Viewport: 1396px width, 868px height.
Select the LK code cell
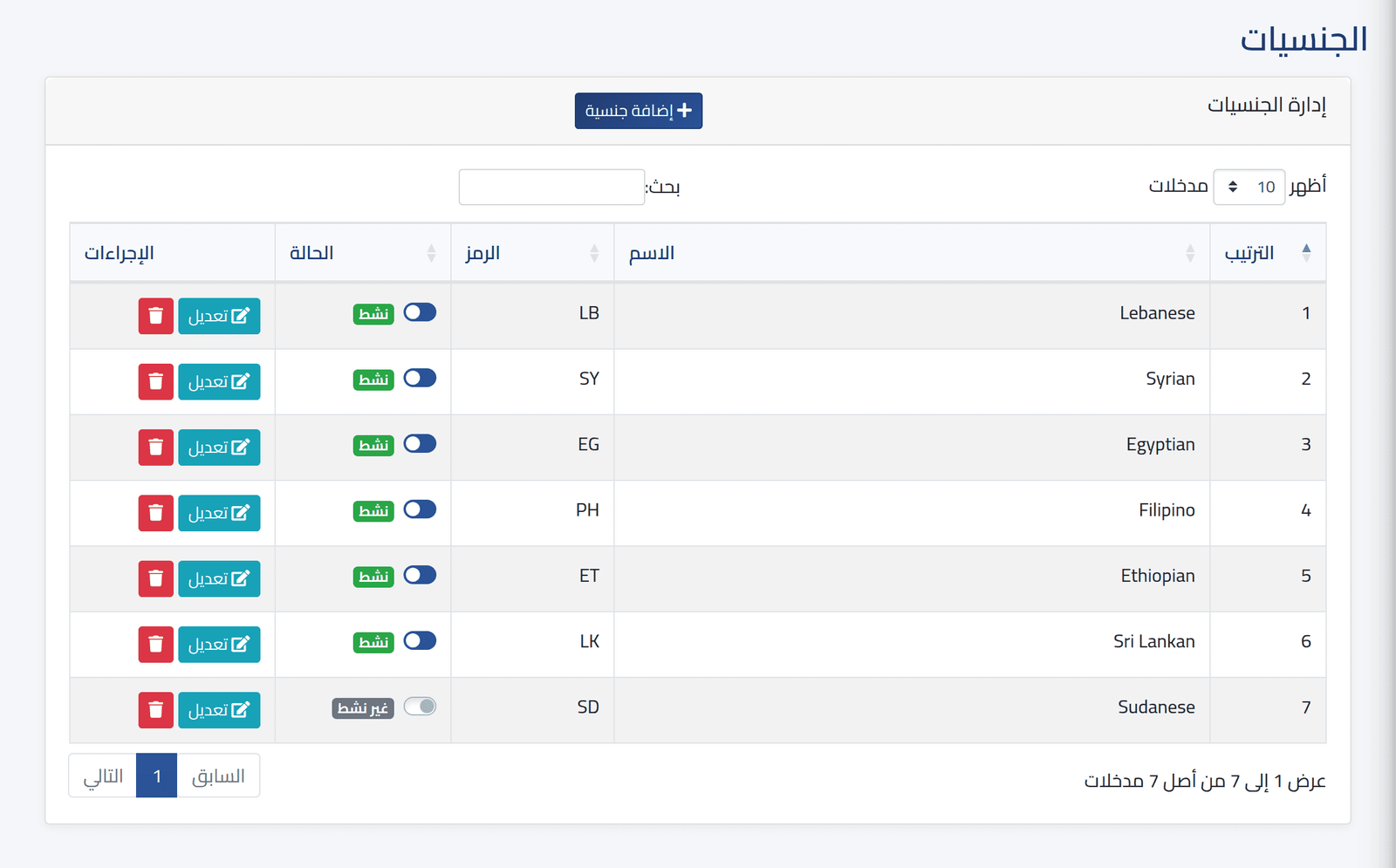point(532,644)
